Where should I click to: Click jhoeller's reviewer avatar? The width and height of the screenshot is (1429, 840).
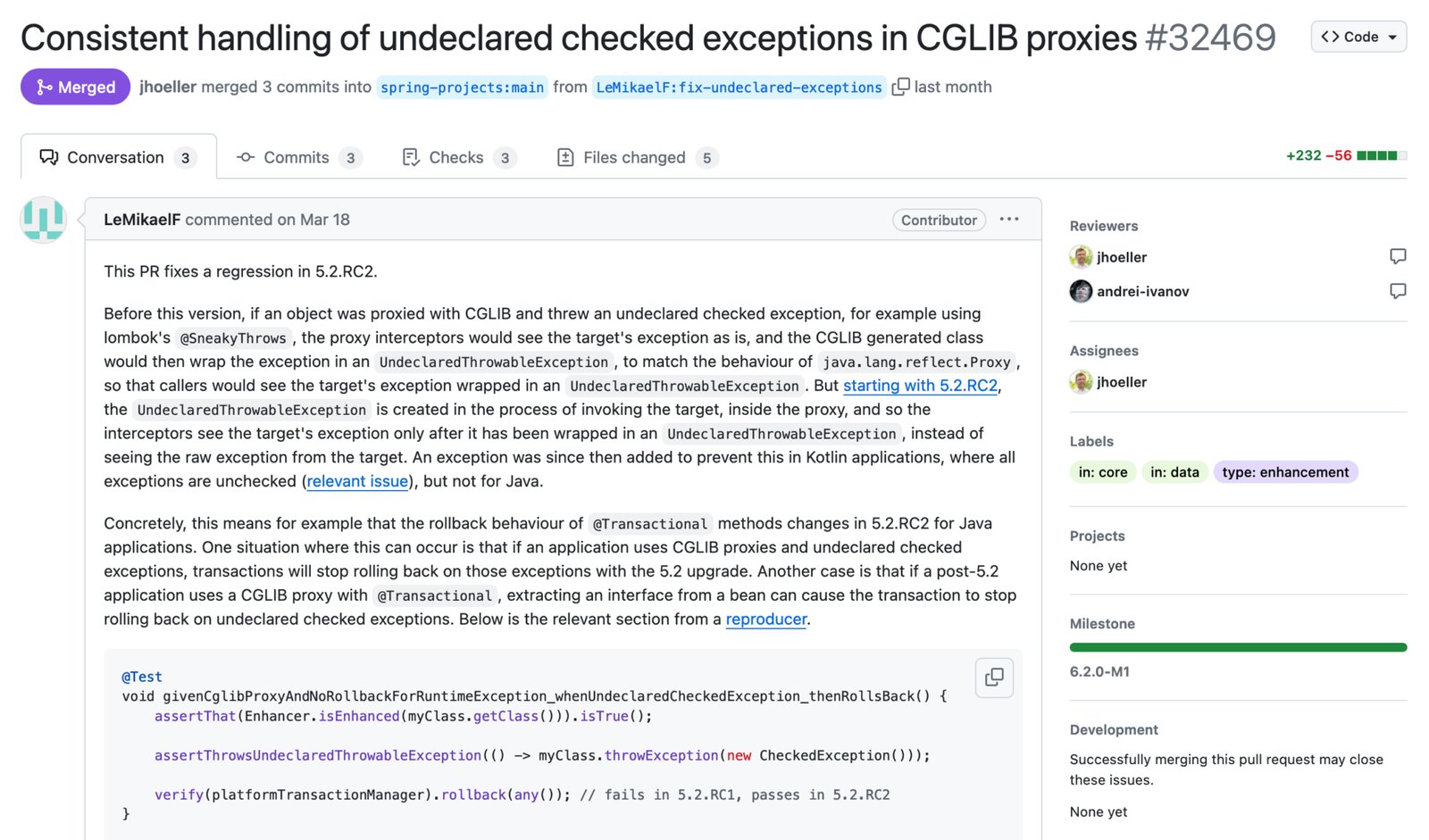click(1081, 257)
